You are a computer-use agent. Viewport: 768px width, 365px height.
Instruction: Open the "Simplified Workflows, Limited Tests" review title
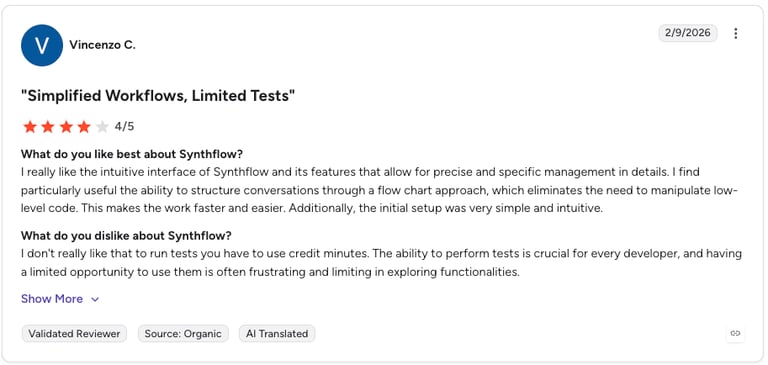tap(158, 96)
